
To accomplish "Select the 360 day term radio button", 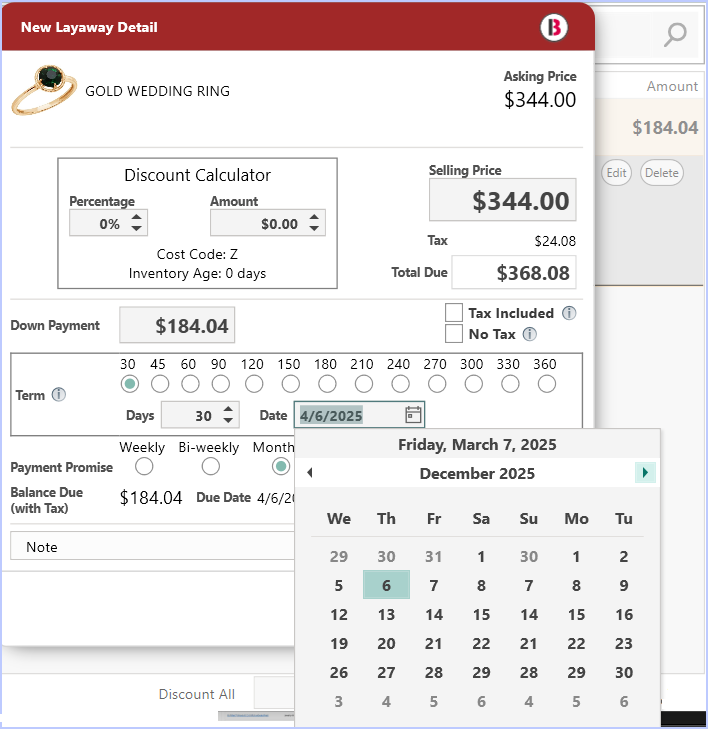I will (547, 384).
